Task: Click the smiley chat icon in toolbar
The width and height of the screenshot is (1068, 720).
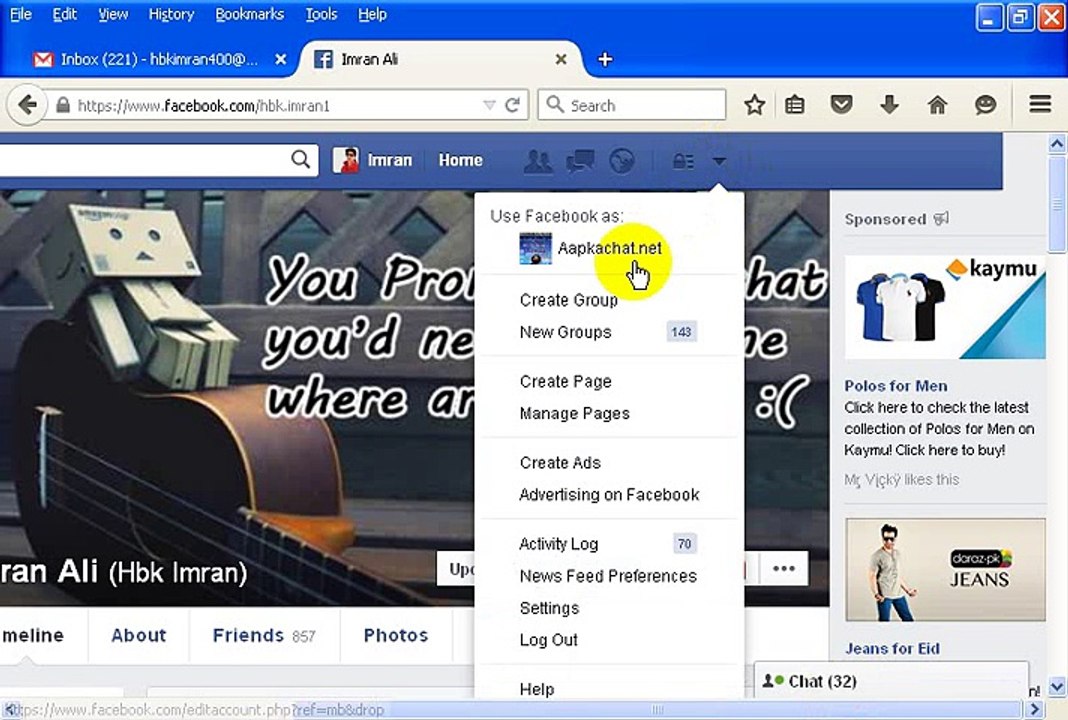Action: (x=985, y=105)
